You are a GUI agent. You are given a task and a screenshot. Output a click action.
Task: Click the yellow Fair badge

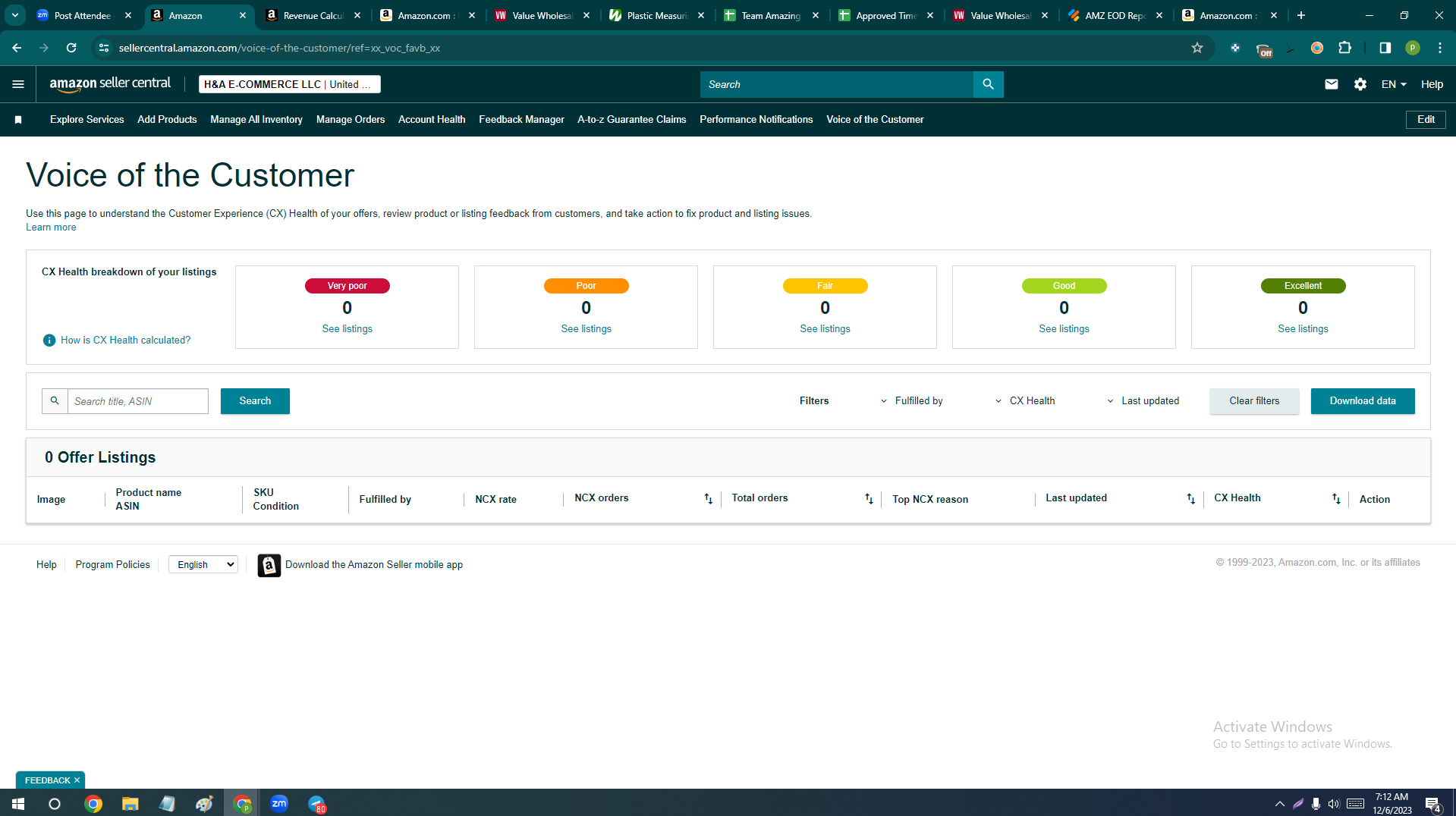point(825,286)
